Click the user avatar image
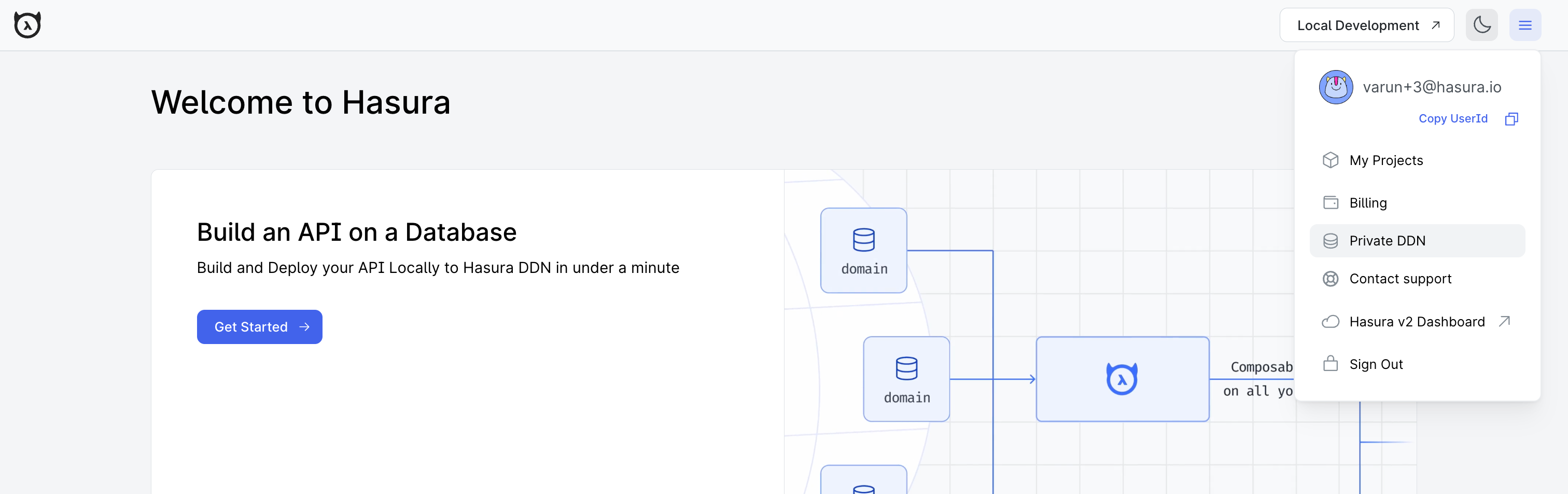The height and width of the screenshot is (494, 1568). [1336, 87]
